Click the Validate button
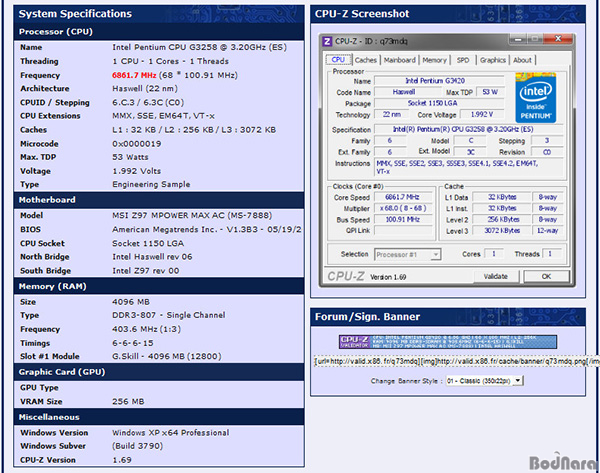This screenshot has height=473, width=600. click(496, 276)
